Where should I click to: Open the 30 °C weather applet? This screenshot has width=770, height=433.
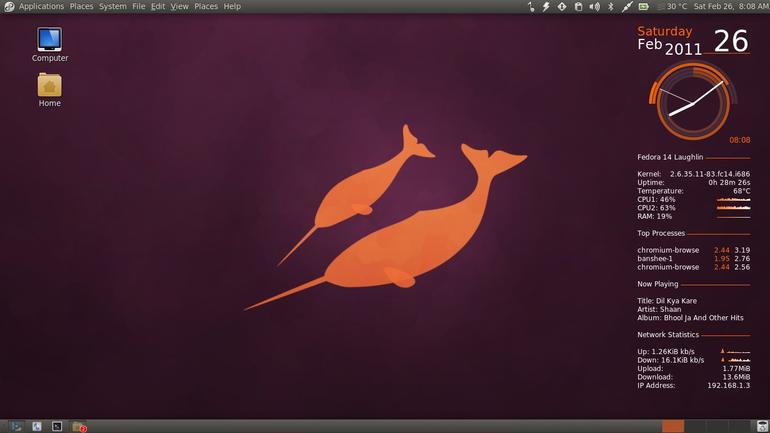[x=673, y=6]
